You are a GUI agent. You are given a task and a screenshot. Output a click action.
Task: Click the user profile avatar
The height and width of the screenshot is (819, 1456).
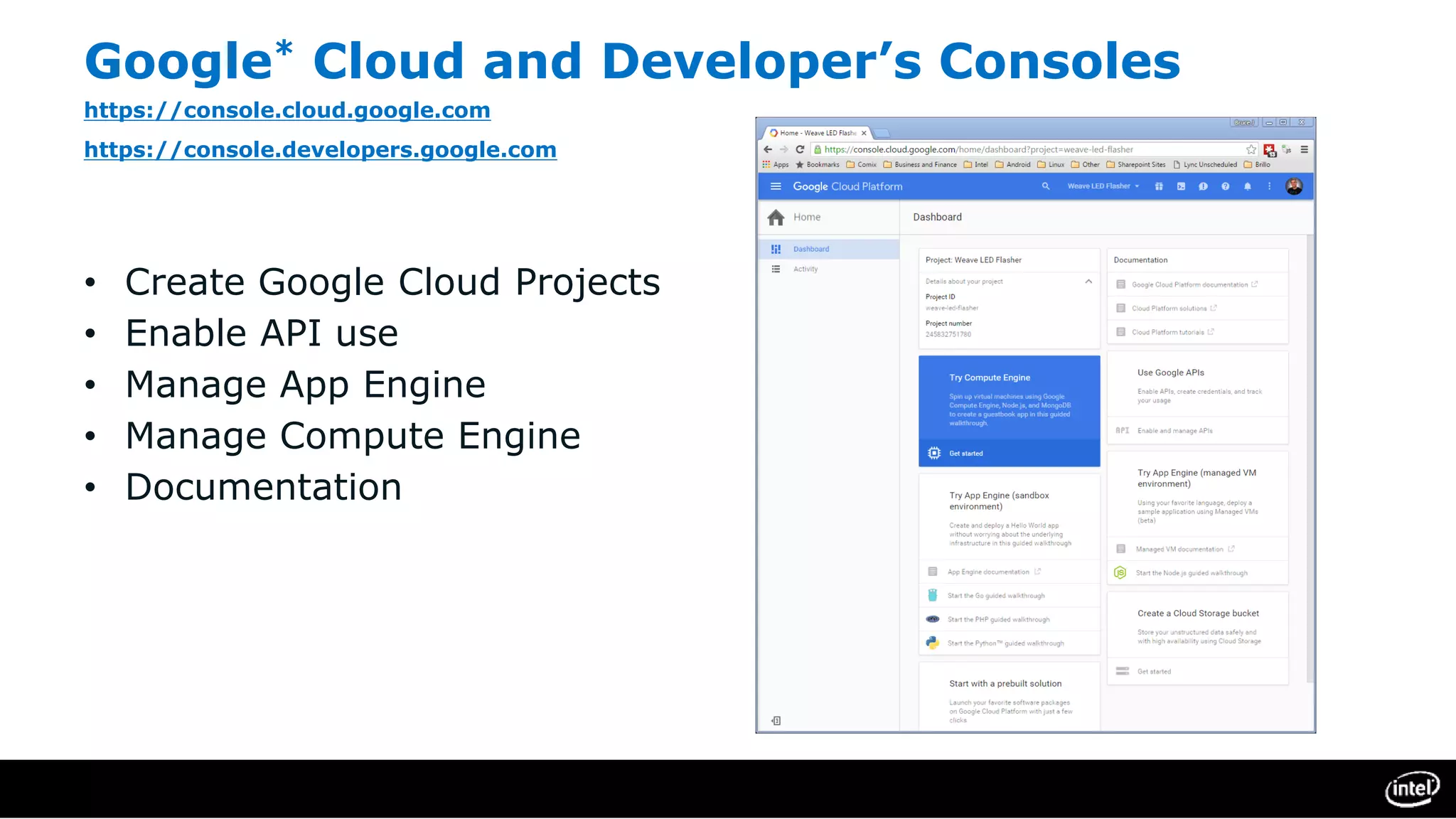(x=1294, y=186)
